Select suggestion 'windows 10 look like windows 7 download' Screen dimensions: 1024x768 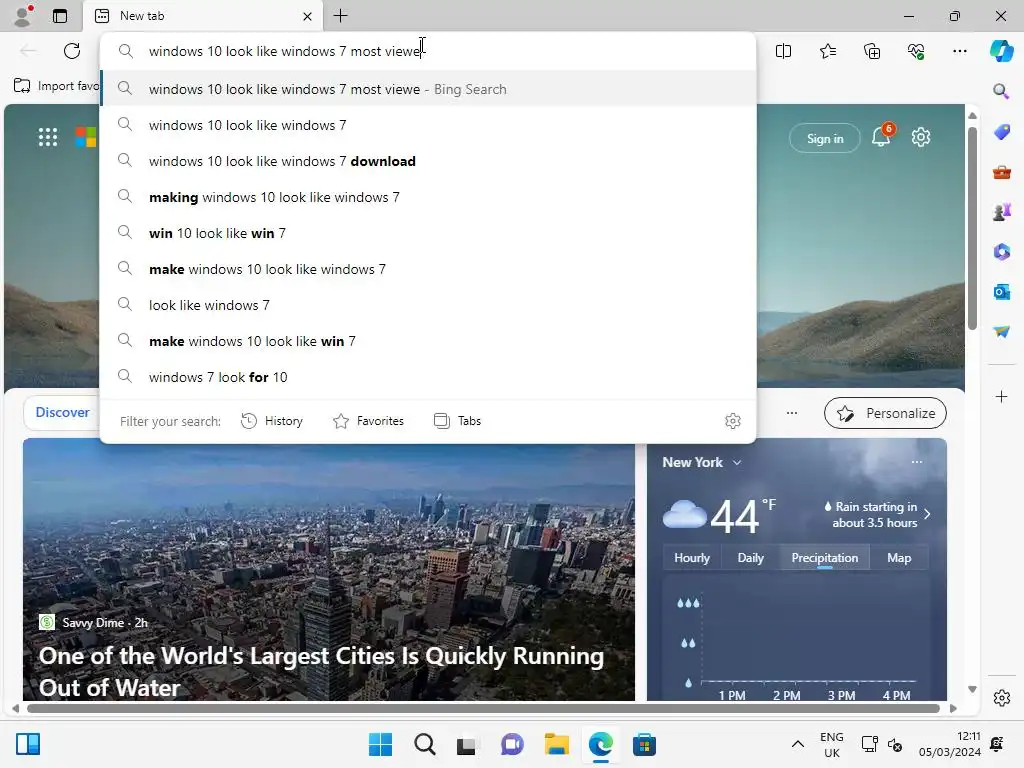coord(428,161)
